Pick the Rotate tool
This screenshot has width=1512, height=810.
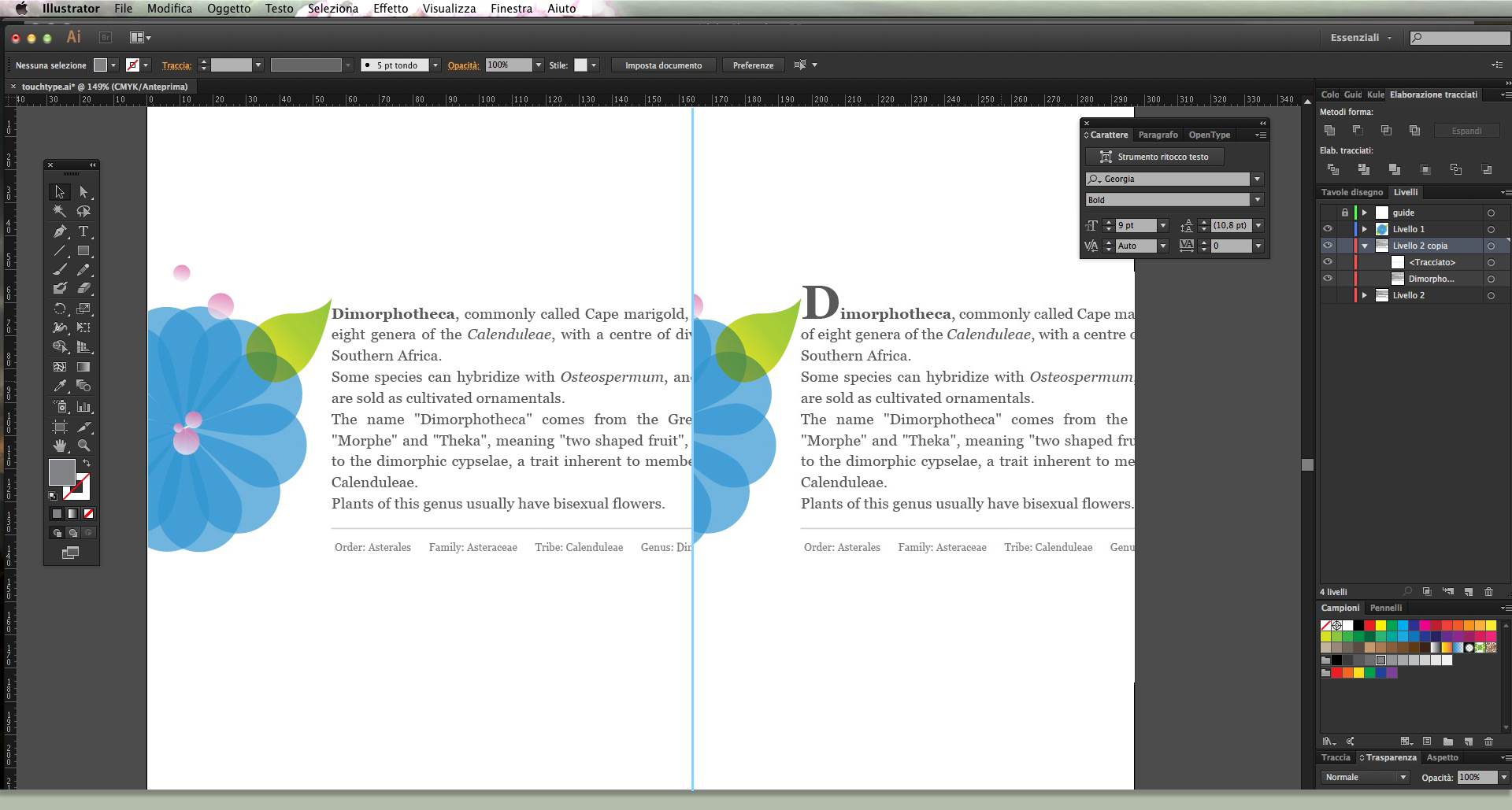59,309
